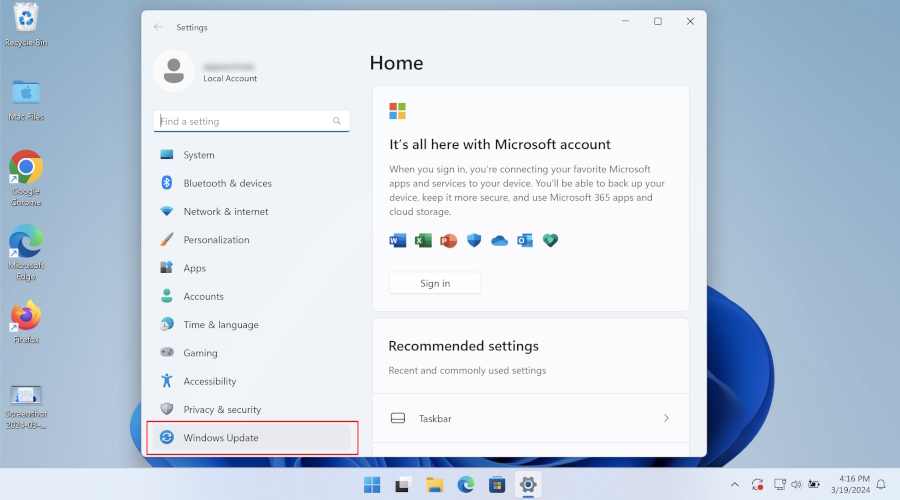Open Windows Update page

251,437
